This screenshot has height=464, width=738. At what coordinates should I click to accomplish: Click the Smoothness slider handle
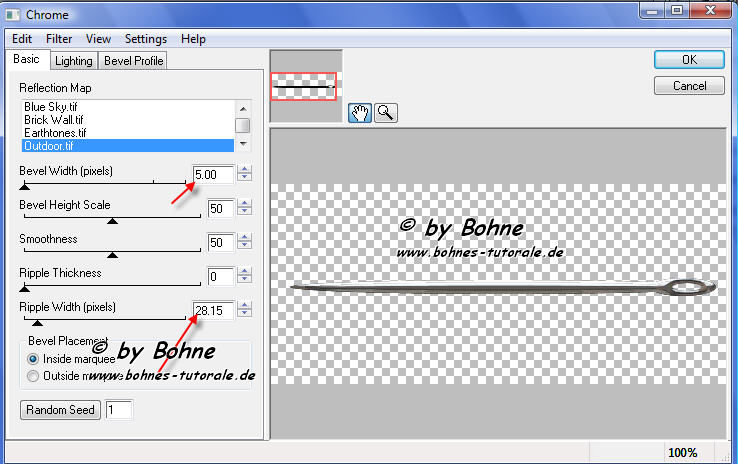pos(112,255)
